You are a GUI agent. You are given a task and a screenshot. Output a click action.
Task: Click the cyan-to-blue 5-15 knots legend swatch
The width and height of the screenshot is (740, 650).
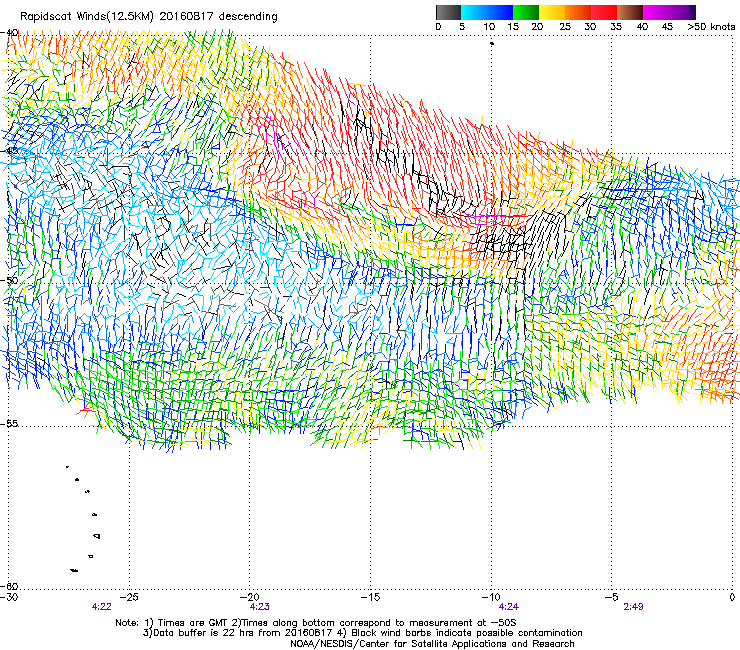click(487, 12)
